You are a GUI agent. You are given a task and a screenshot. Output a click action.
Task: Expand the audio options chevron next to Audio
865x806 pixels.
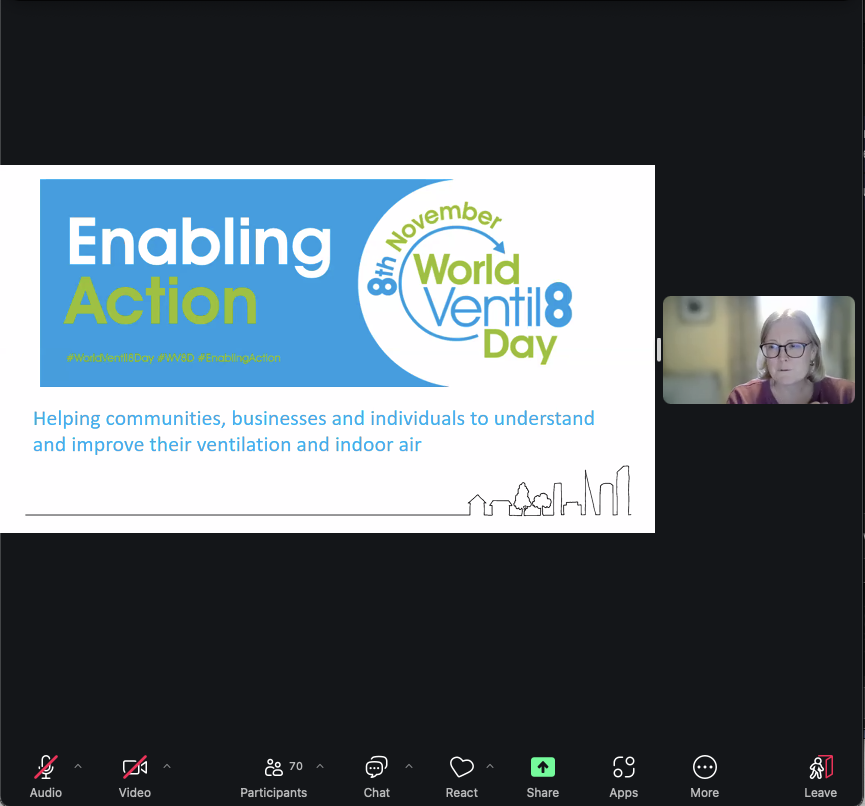coord(78,766)
